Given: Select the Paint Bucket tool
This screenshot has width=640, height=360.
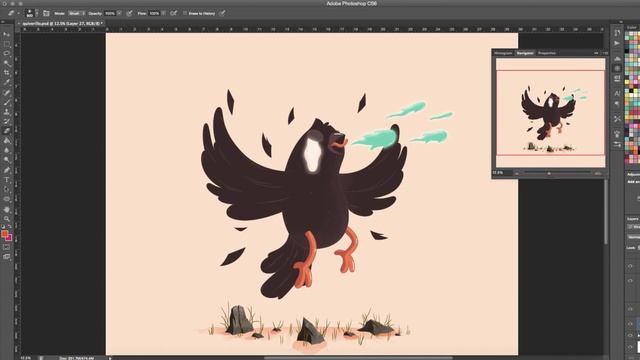Looking at the screenshot, I should click(7, 141).
